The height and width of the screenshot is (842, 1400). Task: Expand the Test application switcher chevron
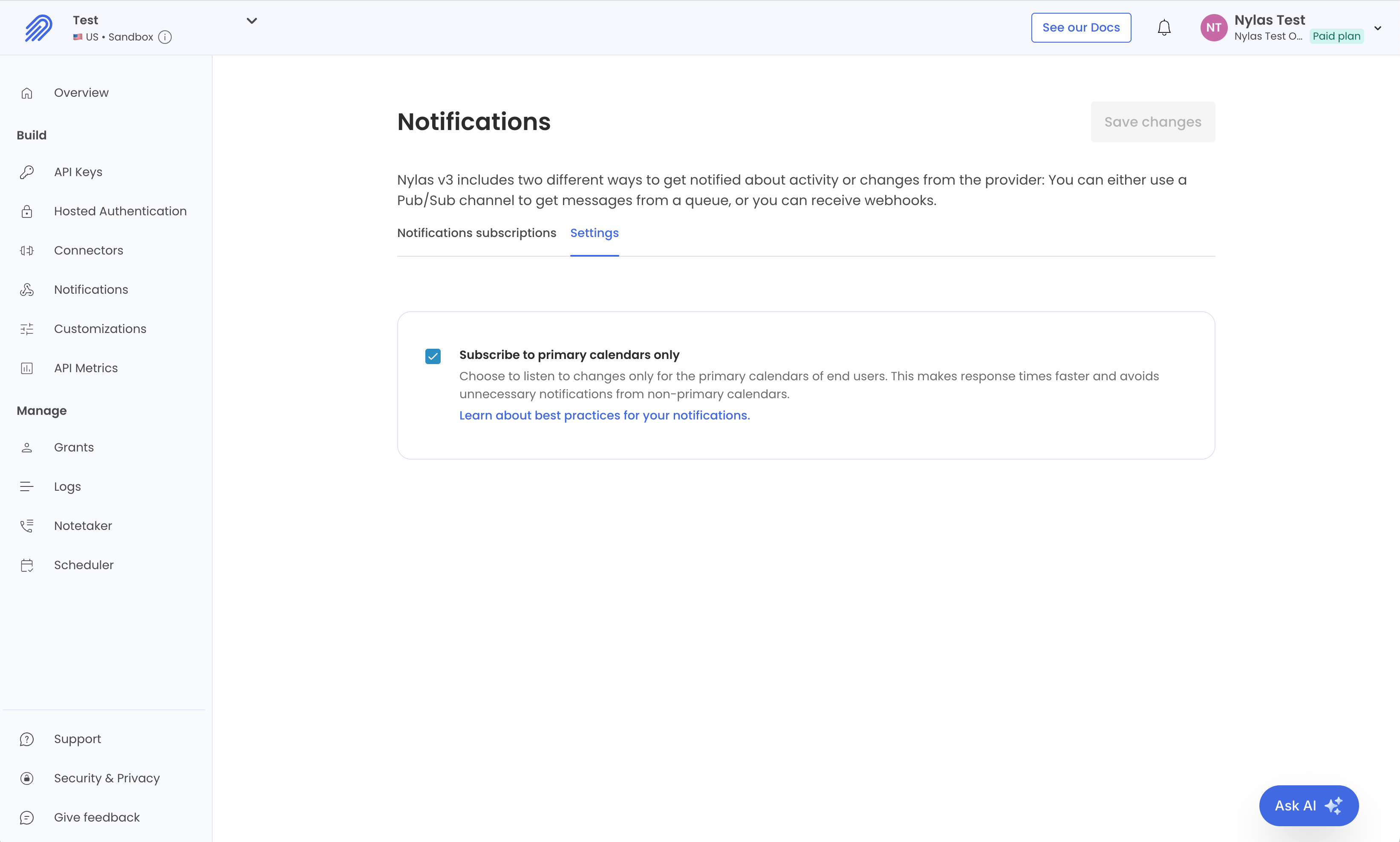[251, 20]
